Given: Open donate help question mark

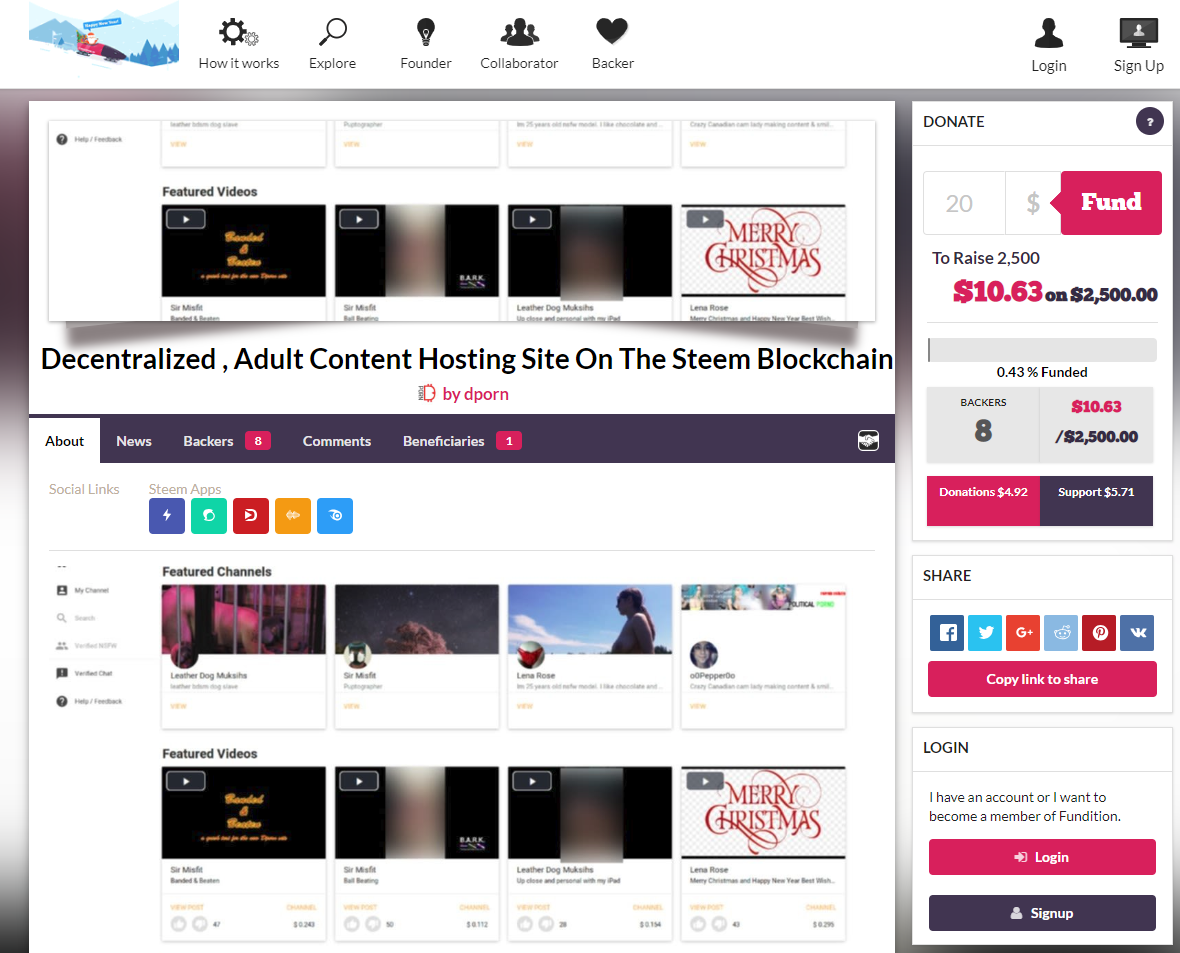Looking at the screenshot, I should click(1149, 121).
